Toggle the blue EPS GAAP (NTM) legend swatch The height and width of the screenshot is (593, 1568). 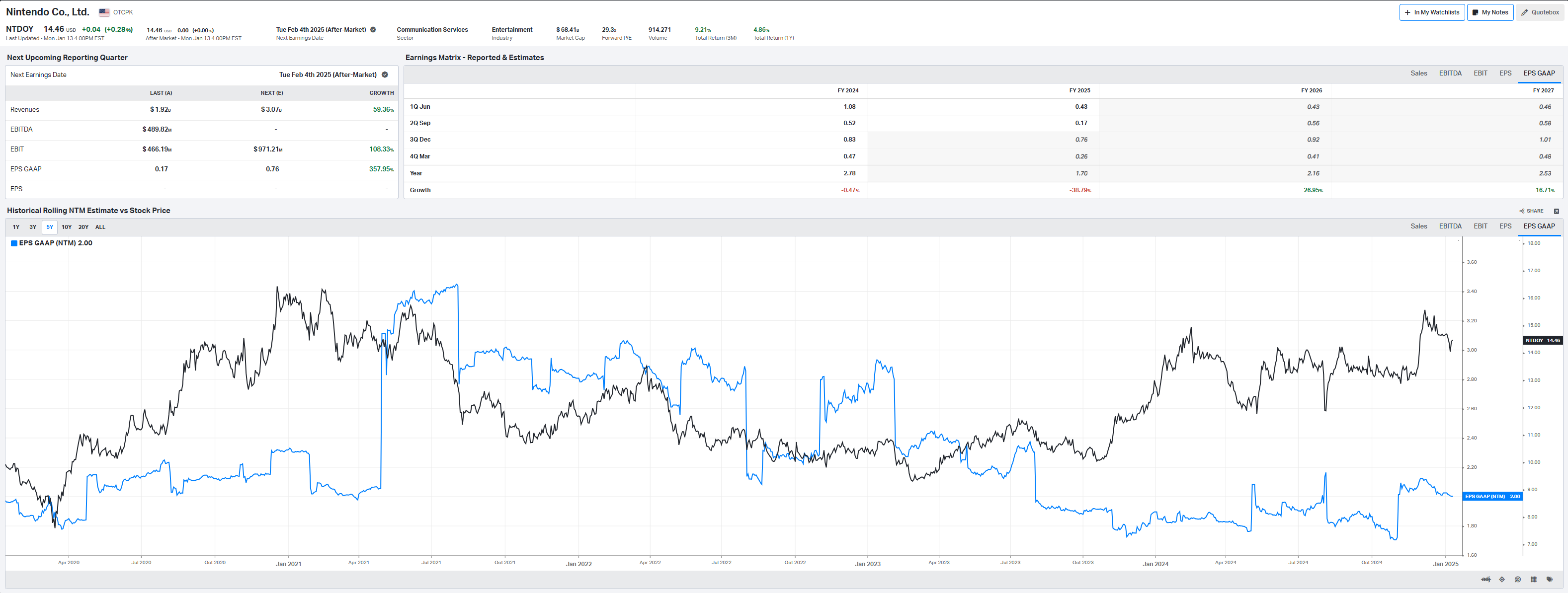click(14, 243)
